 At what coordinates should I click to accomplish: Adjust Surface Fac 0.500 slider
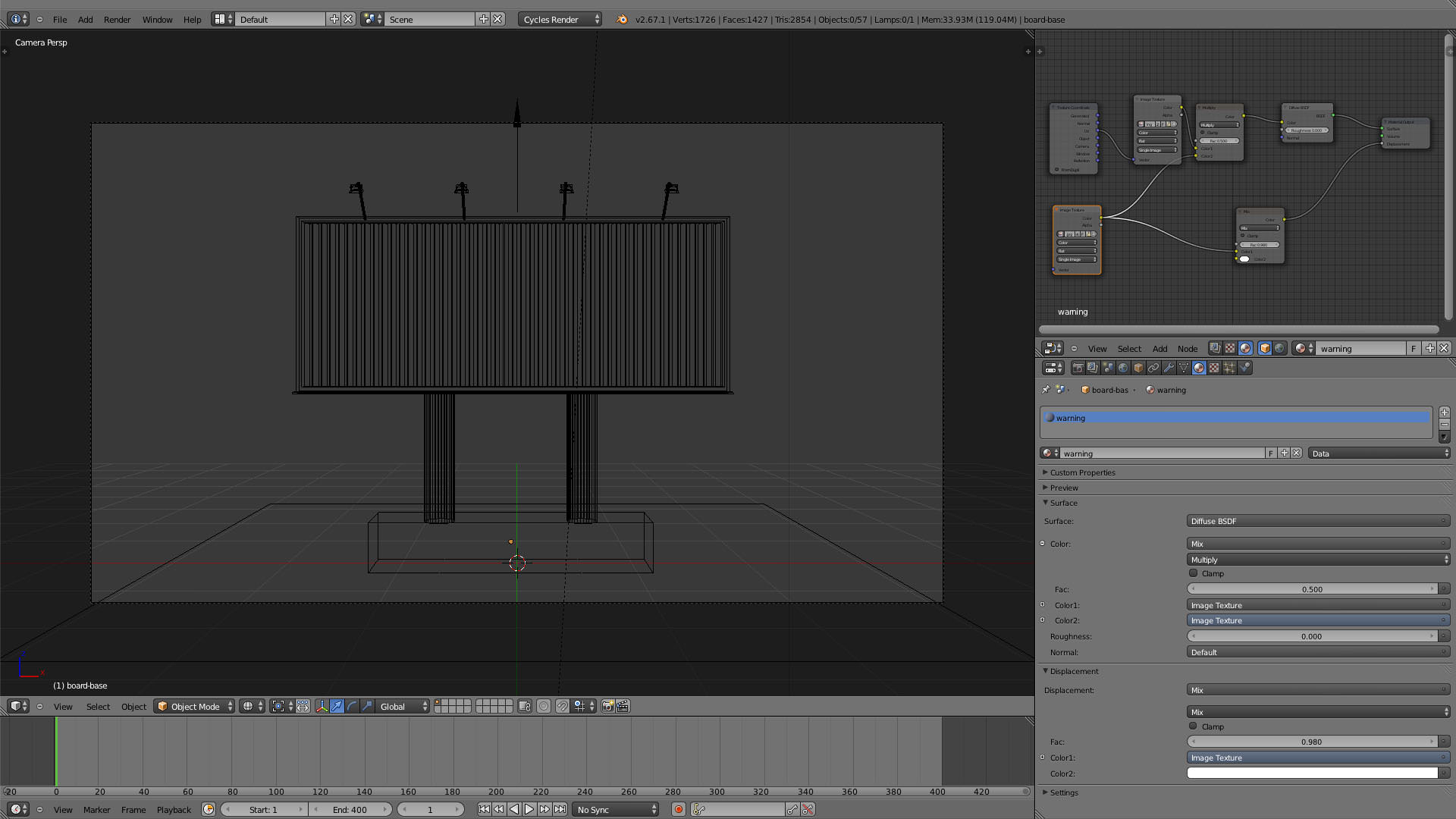click(1312, 589)
